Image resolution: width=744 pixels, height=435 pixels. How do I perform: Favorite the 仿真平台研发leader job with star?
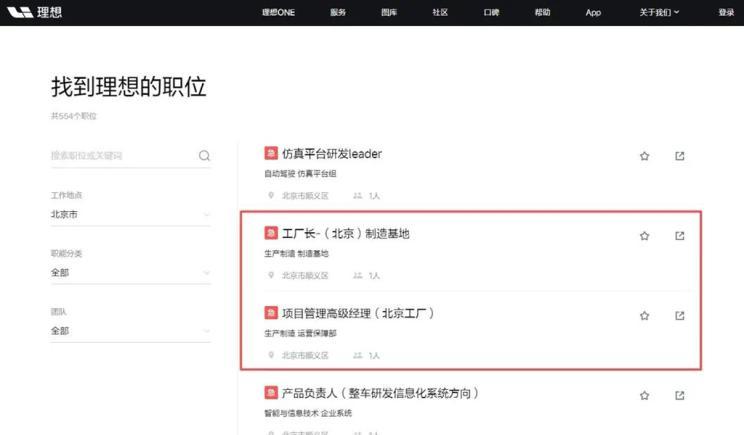point(644,156)
